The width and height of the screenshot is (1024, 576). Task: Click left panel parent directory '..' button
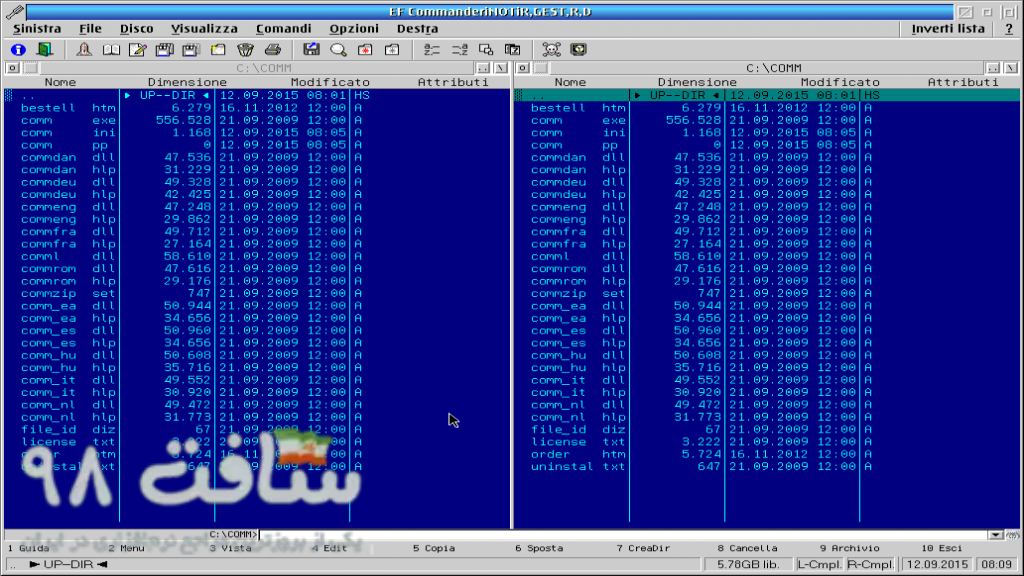point(483,68)
